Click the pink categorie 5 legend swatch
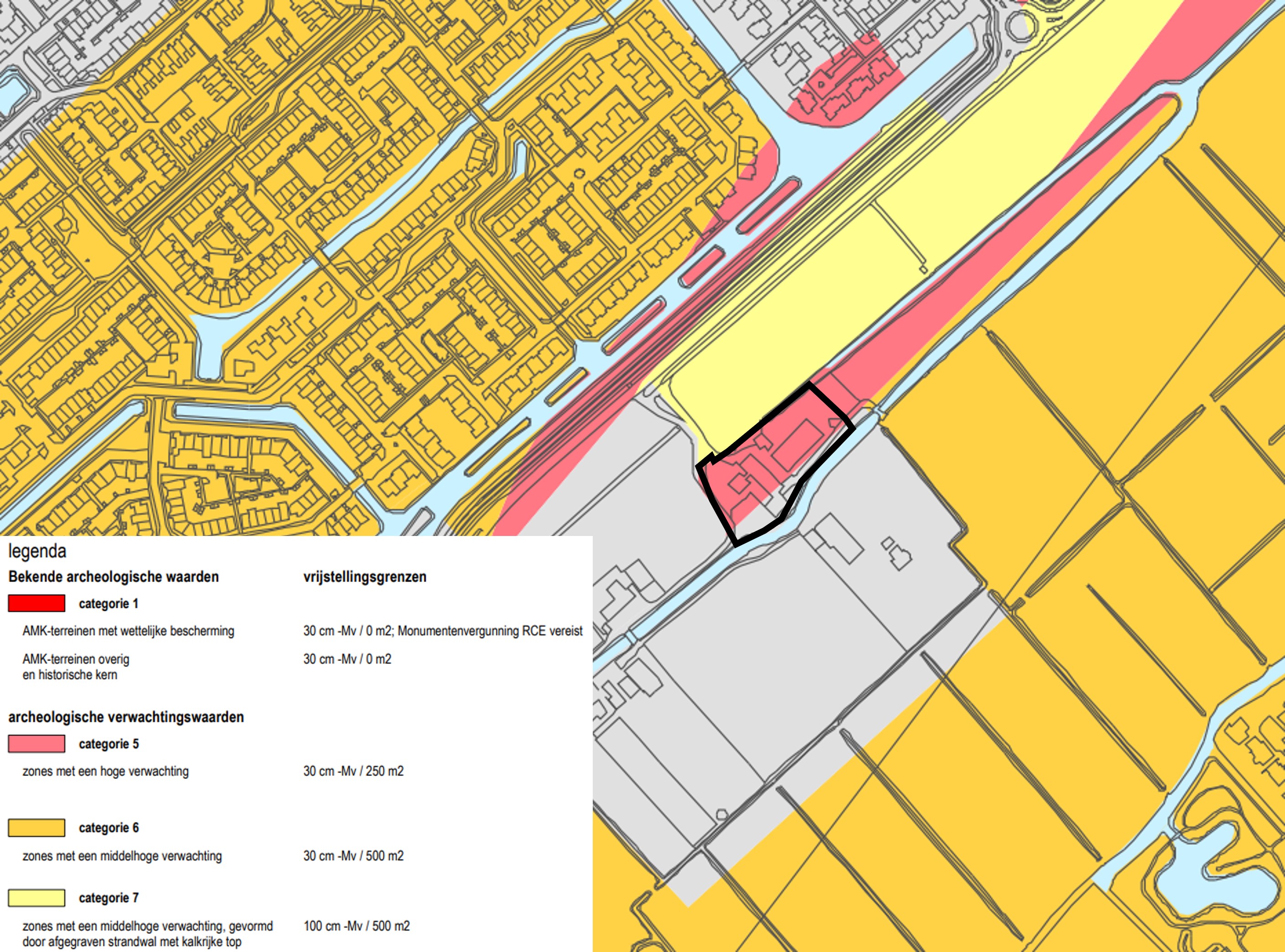 point(37,744)
